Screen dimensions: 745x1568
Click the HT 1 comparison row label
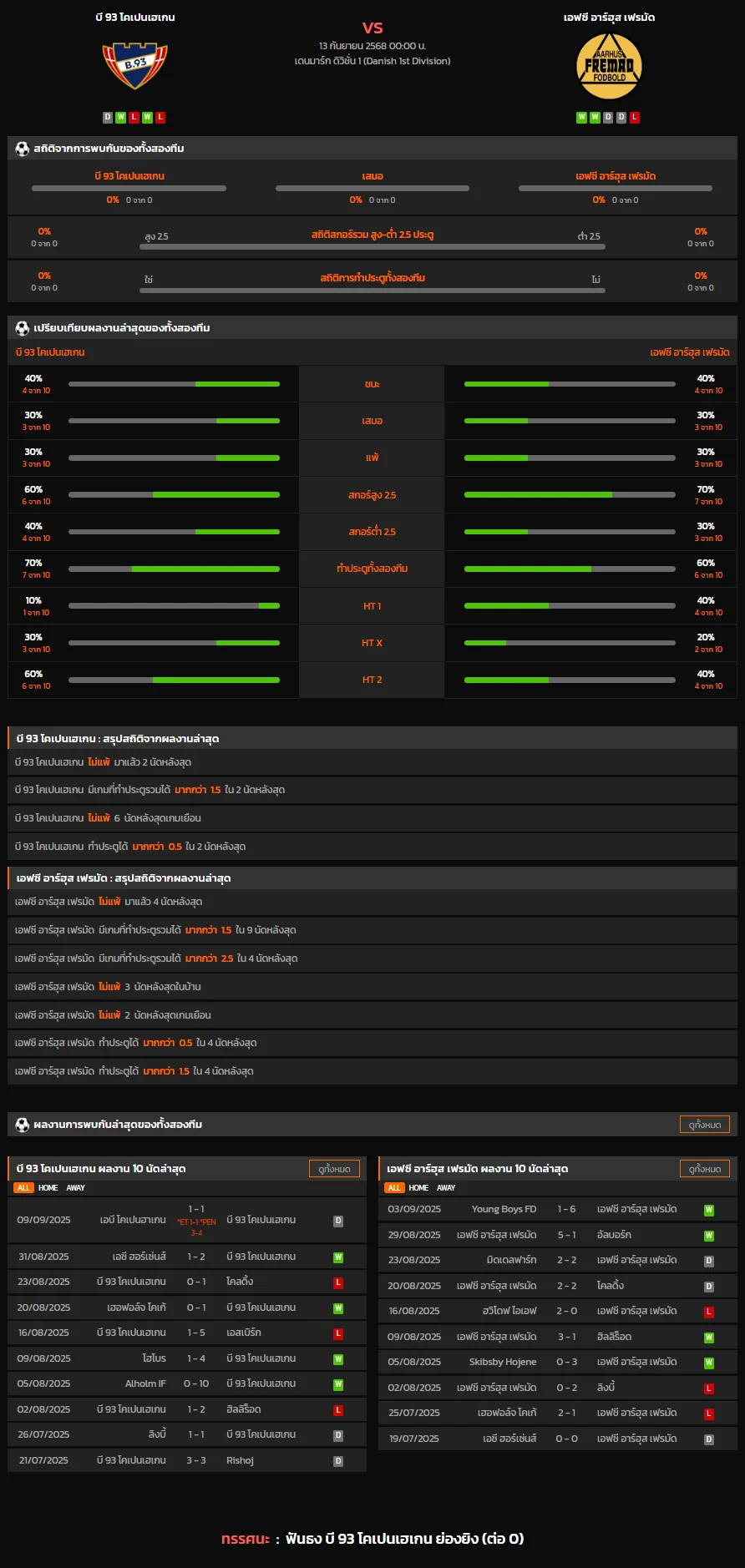372,606
